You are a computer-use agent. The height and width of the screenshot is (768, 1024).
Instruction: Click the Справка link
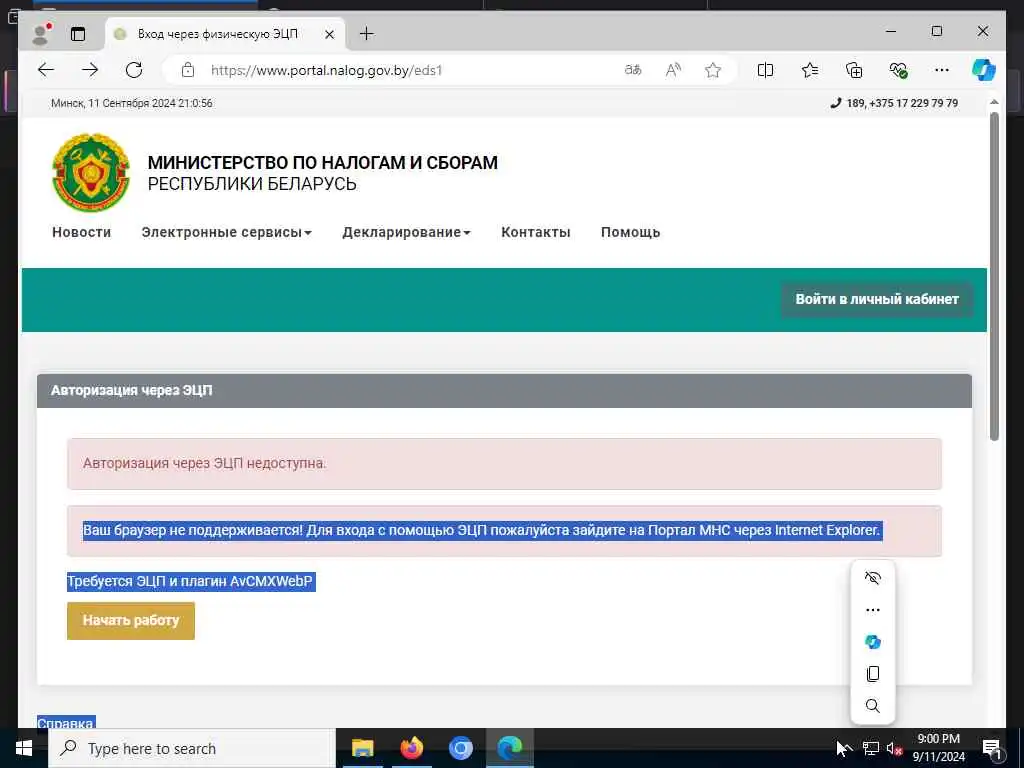tap(66, 723)
